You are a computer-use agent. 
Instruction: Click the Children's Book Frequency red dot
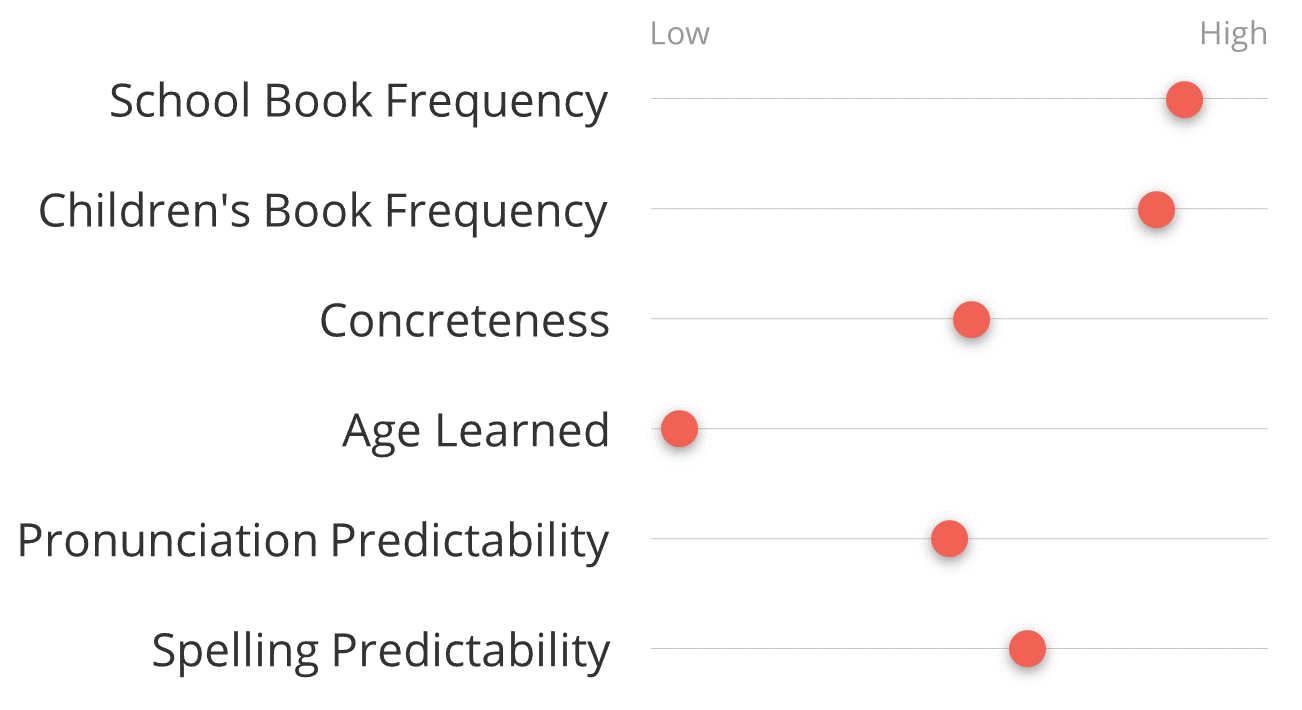coord(1156,209)
